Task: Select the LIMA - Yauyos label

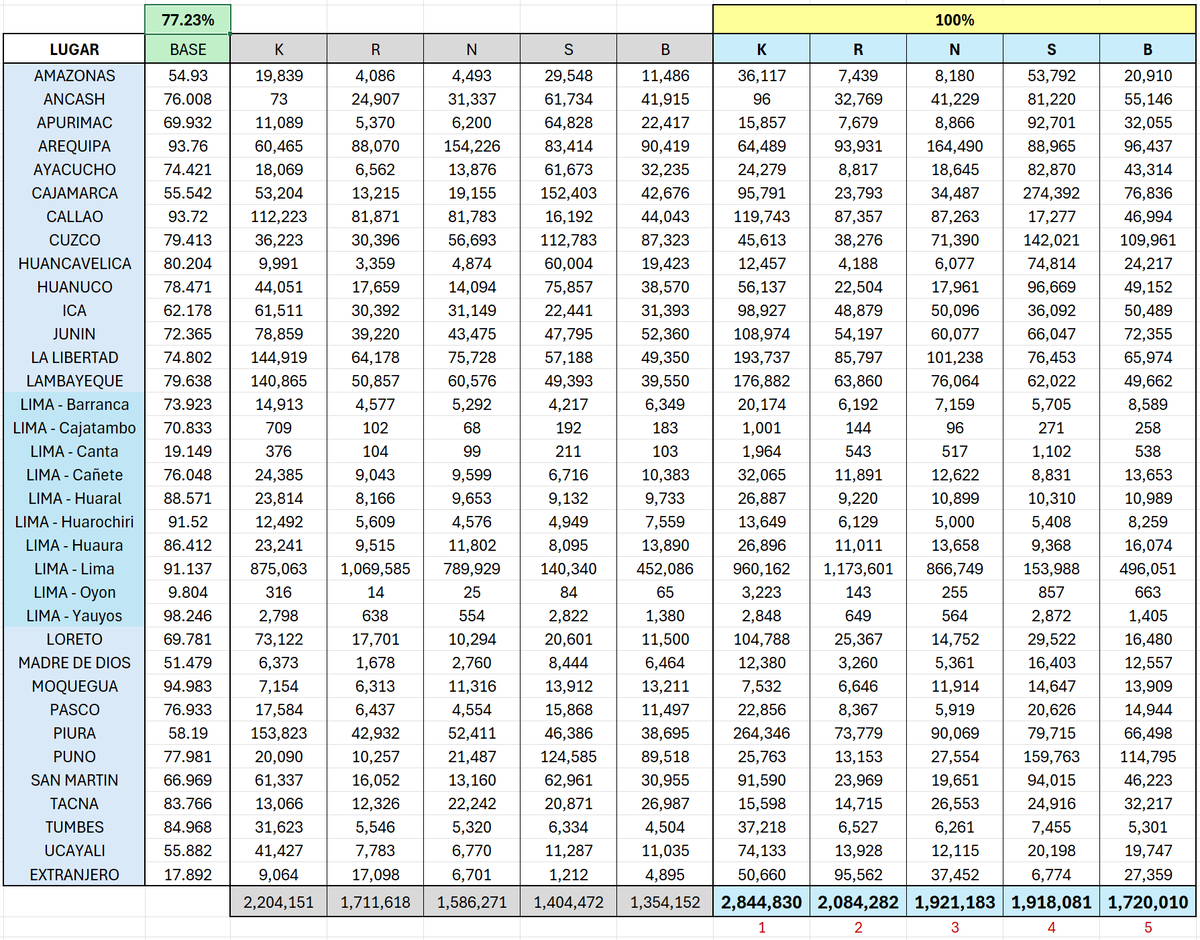Action: pos(74,616)
